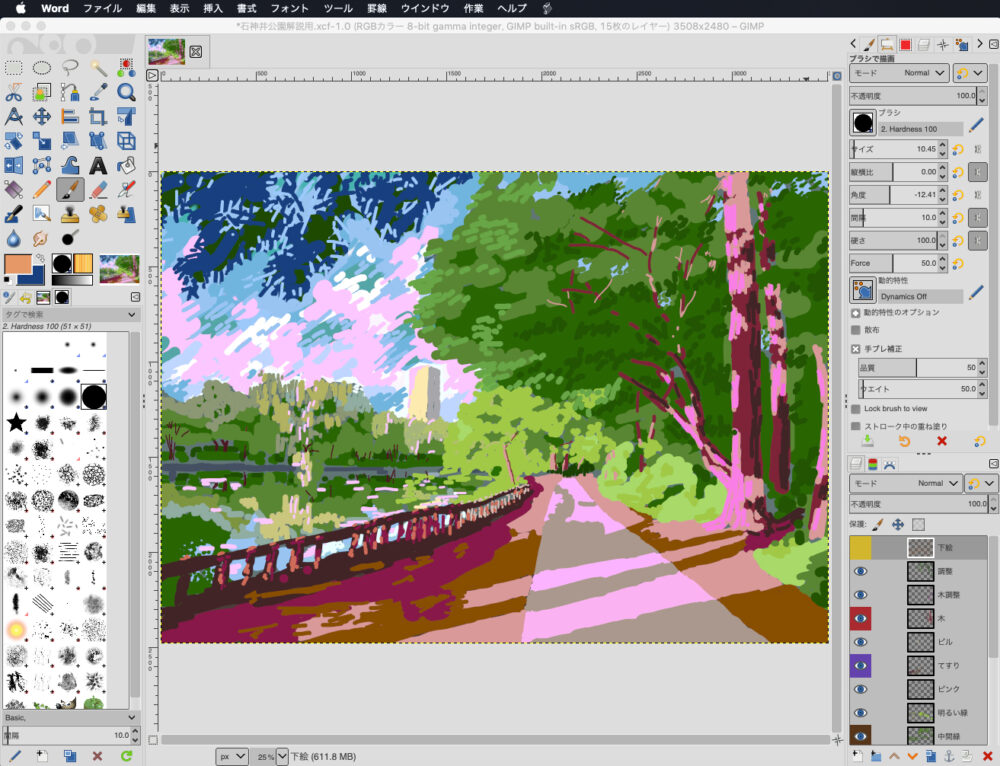Enable the Lock brush to view checkbox
The width and height of the screenshot is (1000, 766).
[x=856, y=409]
